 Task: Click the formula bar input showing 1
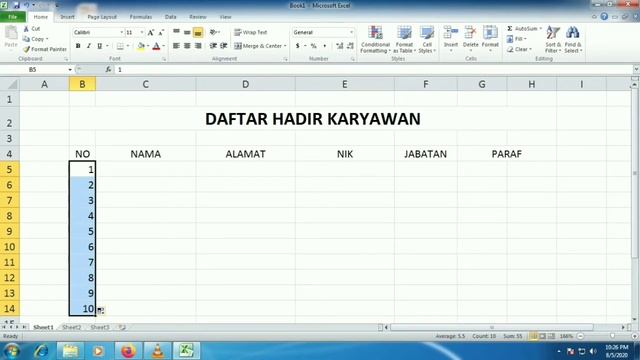tap(373, 69)
